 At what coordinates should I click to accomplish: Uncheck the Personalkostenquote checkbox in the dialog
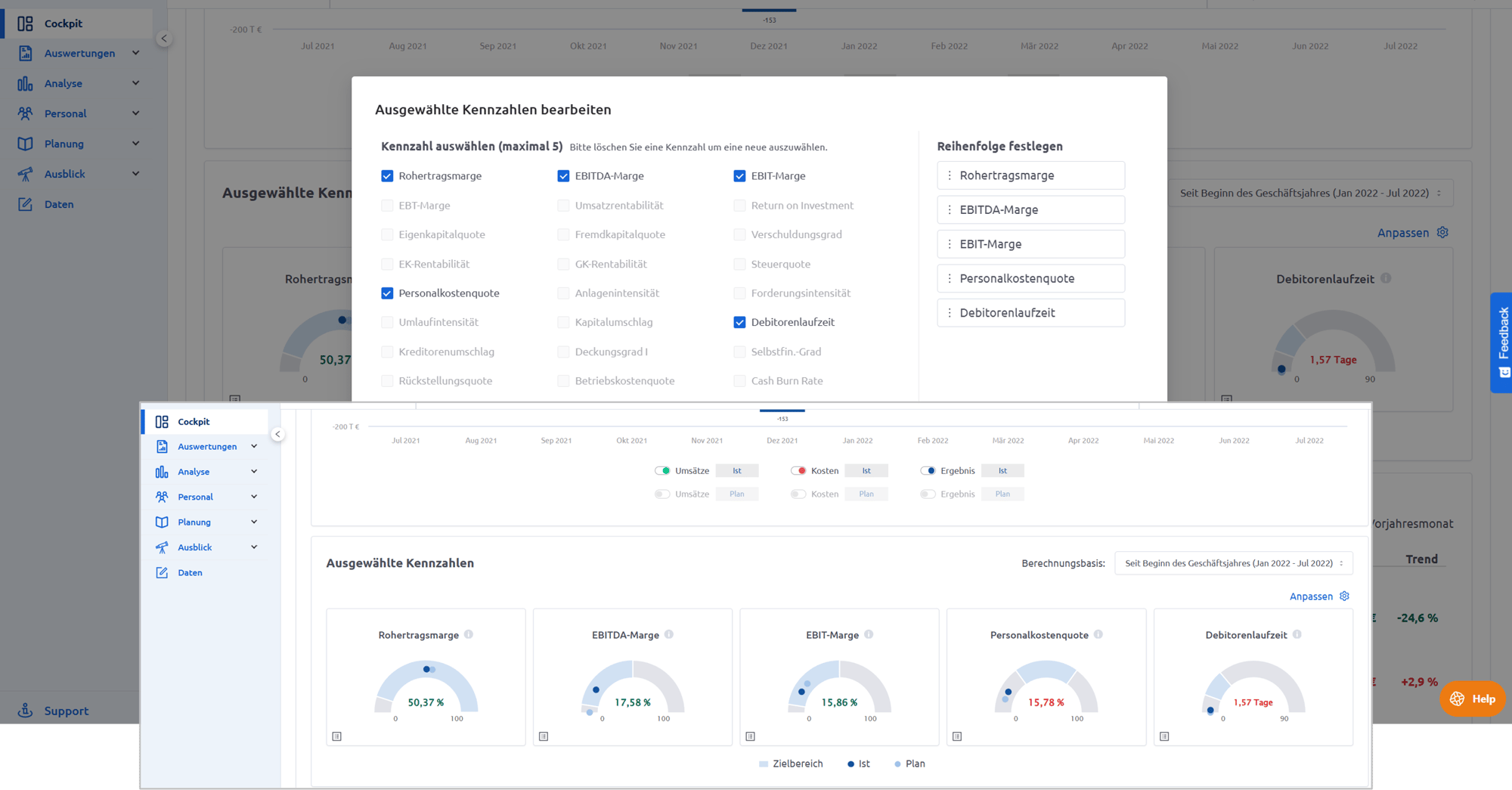387,293
